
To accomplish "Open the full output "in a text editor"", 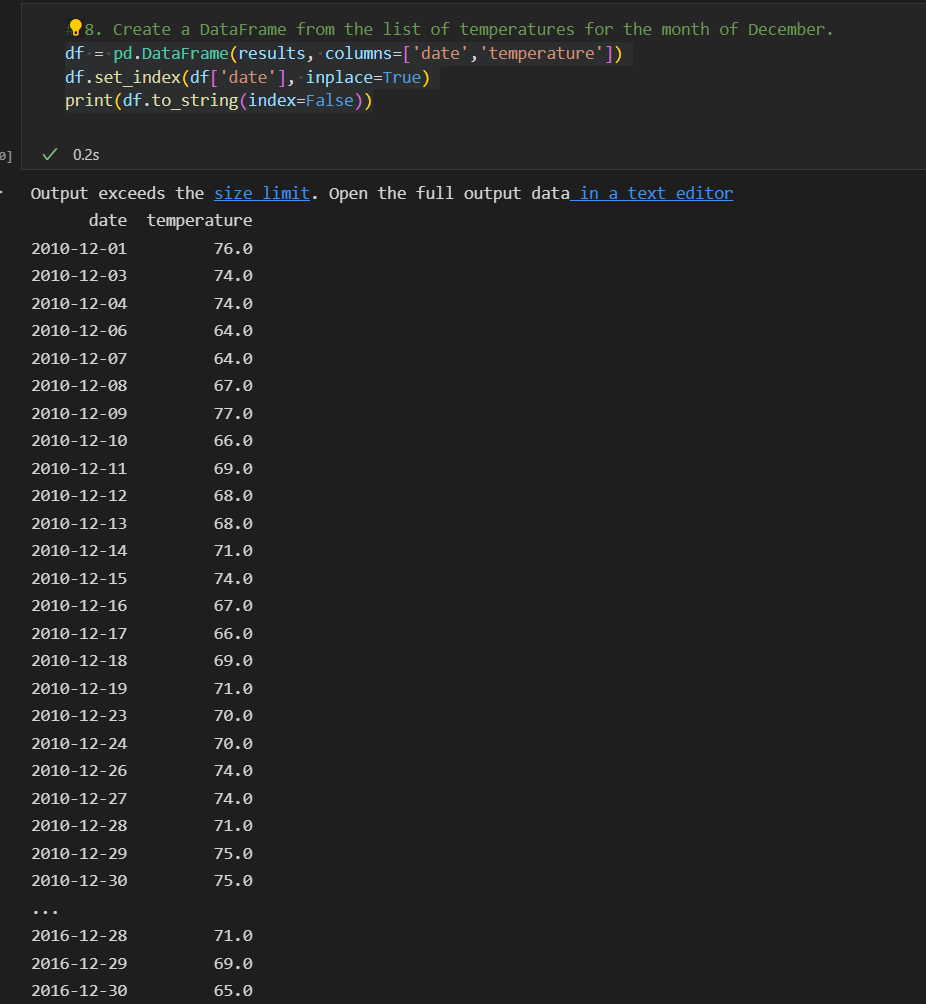I will 652,192.
